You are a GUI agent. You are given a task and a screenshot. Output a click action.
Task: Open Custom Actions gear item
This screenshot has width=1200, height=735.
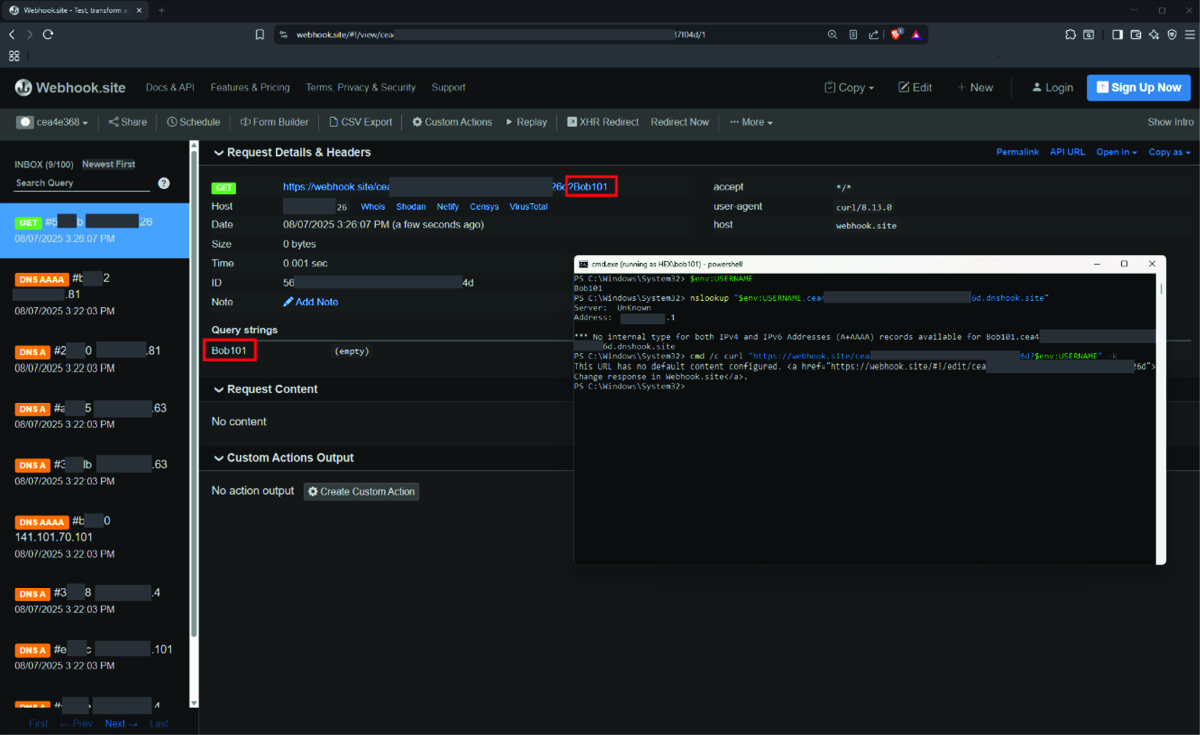(x=452, y=122)
